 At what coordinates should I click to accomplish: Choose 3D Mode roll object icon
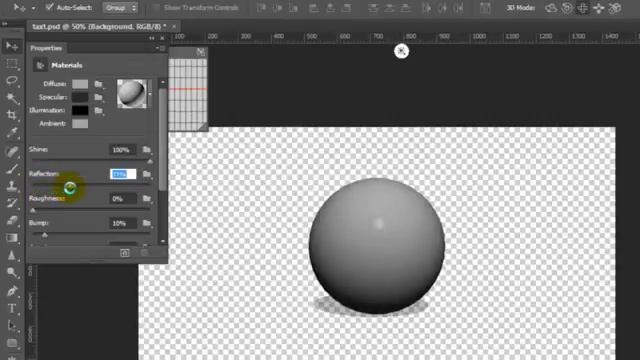[x=567, y=8]
